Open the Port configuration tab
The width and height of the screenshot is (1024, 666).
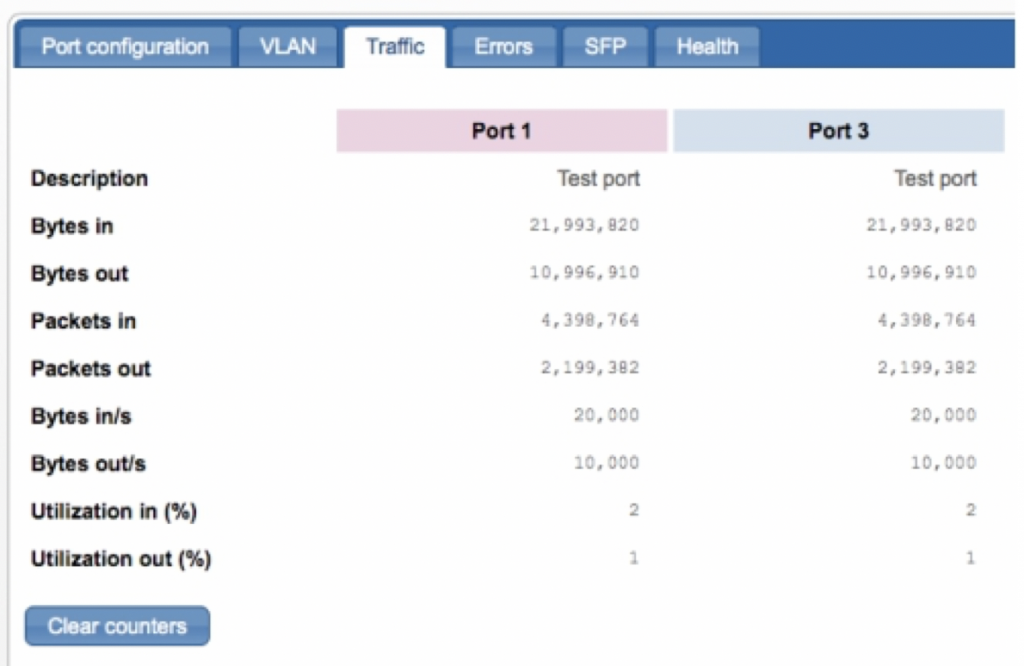click(x=125, y=47)
